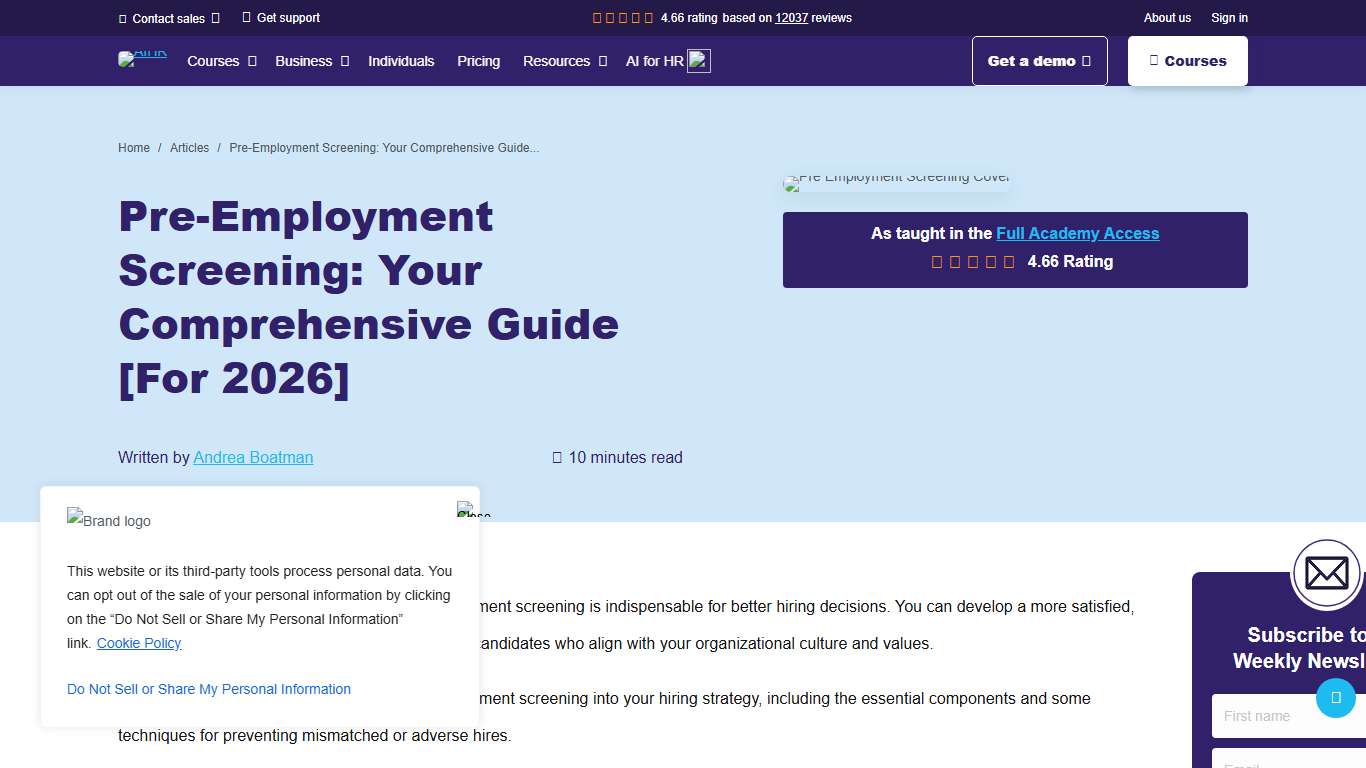The height and width of the screenshot is (768, 1366).
Task: Click the star rating icons in the header
Action: click(x=622, y=17)
